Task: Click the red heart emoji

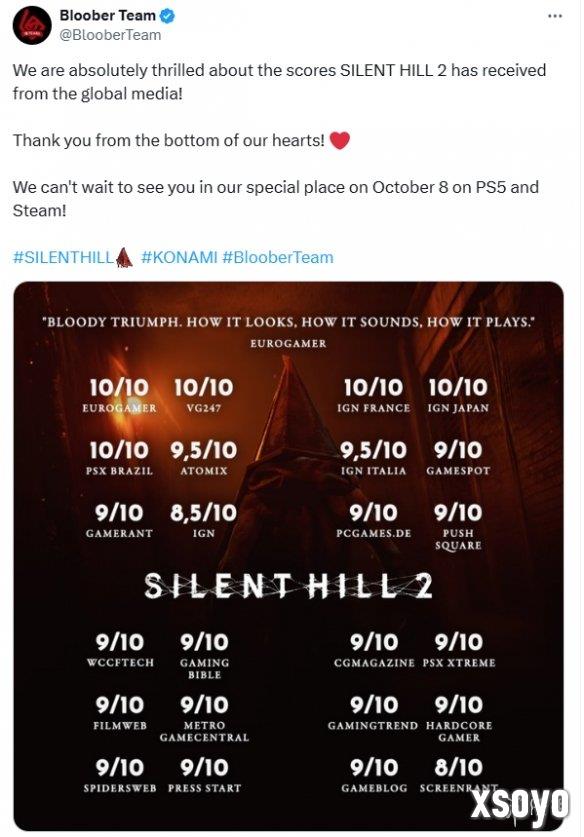Action: [x=340, y=140]
